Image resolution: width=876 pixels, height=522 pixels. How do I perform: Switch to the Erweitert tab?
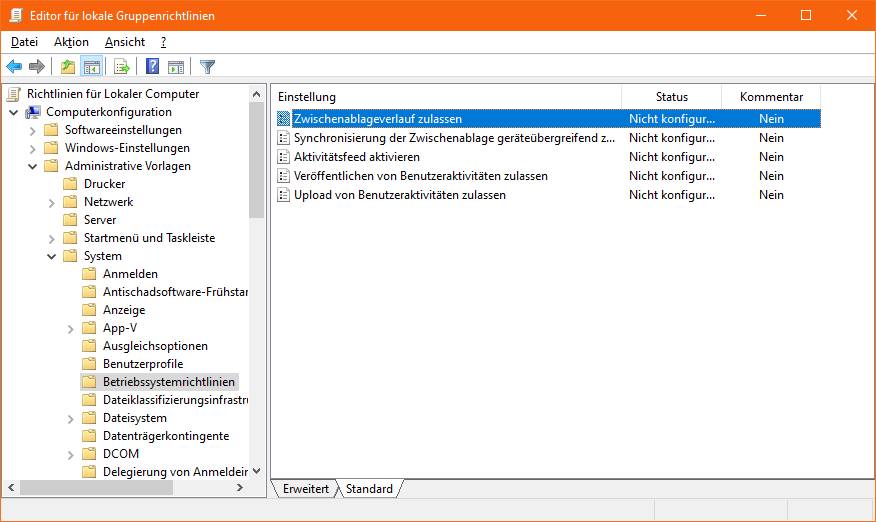[x=305, y=489]
